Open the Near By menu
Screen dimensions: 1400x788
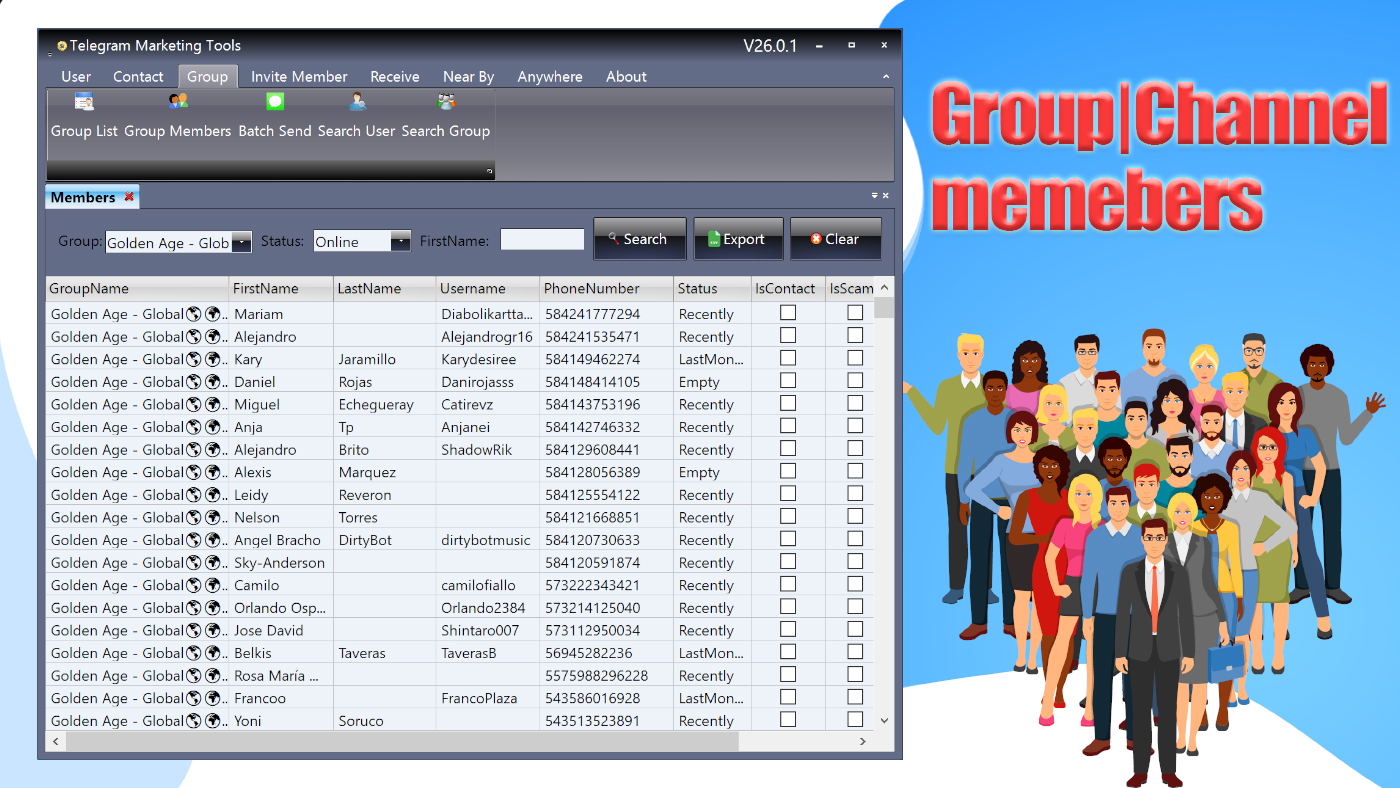coord(468,76)
